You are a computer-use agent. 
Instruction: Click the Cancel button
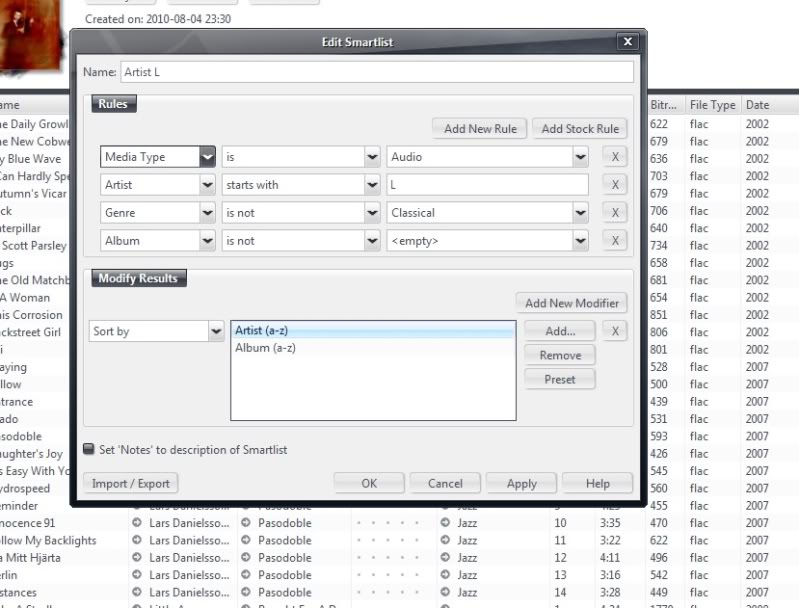[x=445, y=483]
